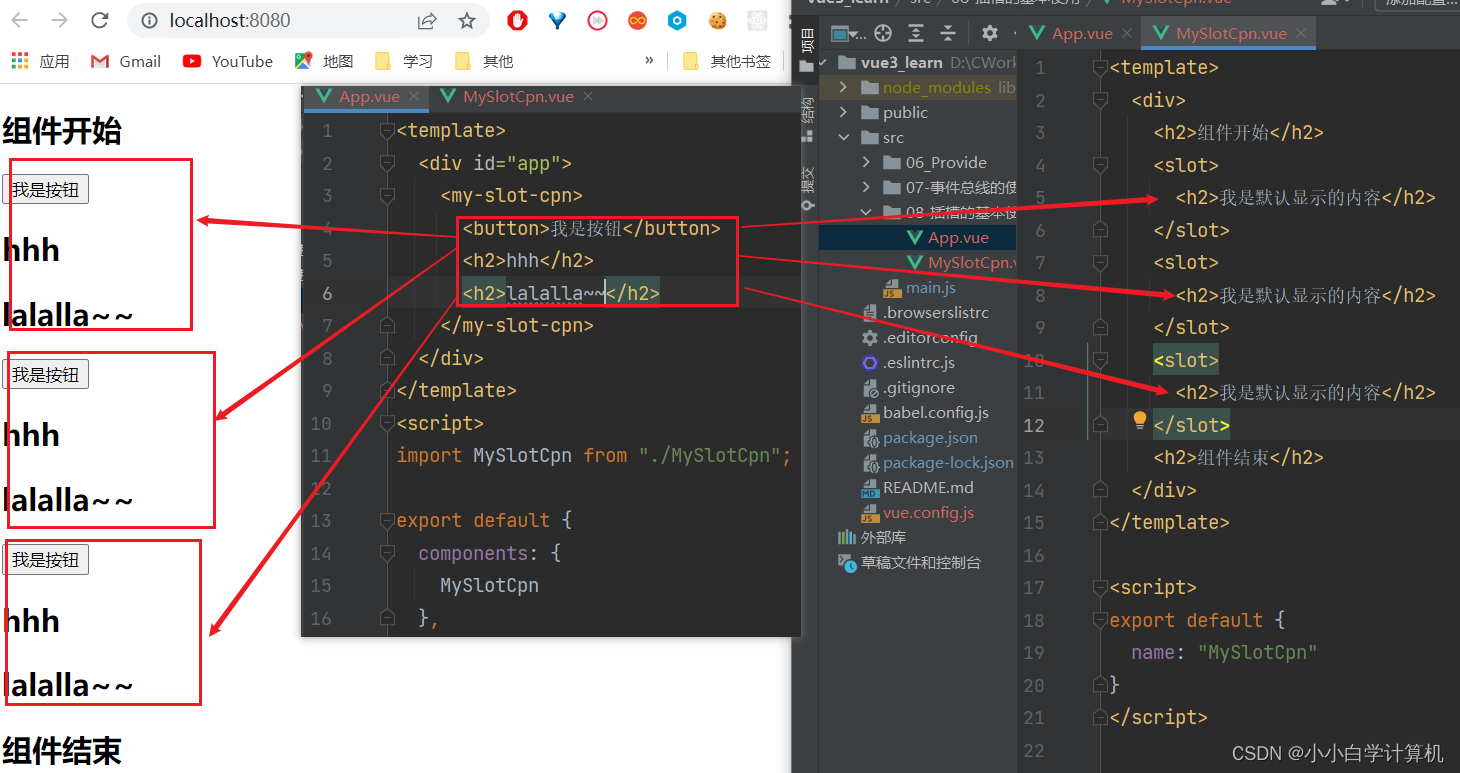Fold the <template> block on line 1 of App.vue
The width and height of the screenshot is (1460, 773).
tap(388, 131)
